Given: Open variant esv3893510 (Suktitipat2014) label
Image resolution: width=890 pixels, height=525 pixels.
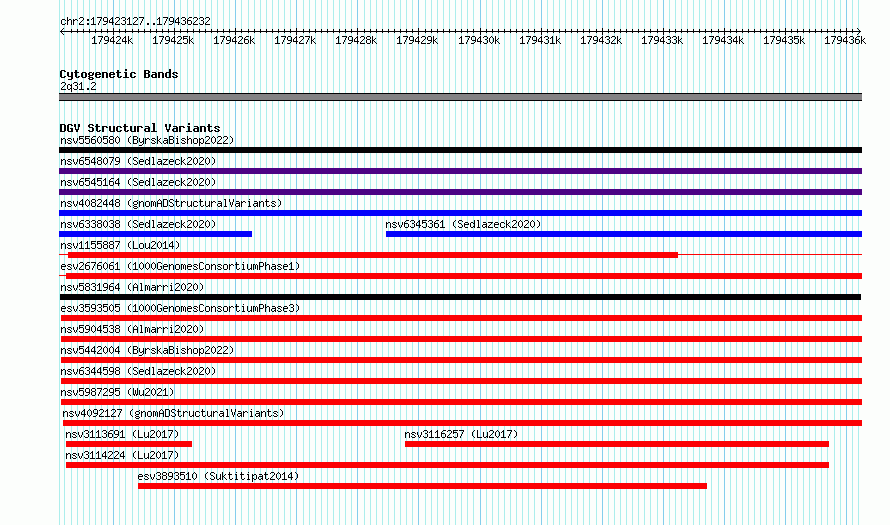Looking at the screenshot, I should 218,476.
